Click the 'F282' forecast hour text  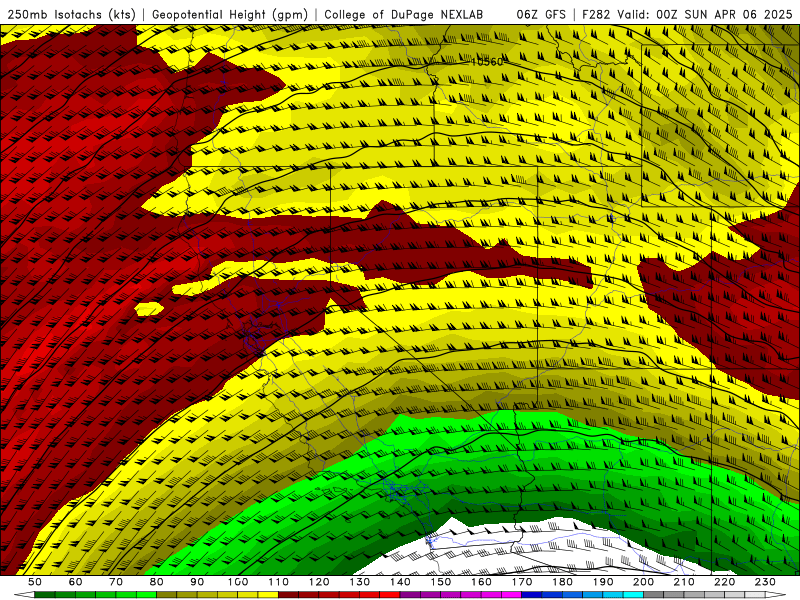595,15
